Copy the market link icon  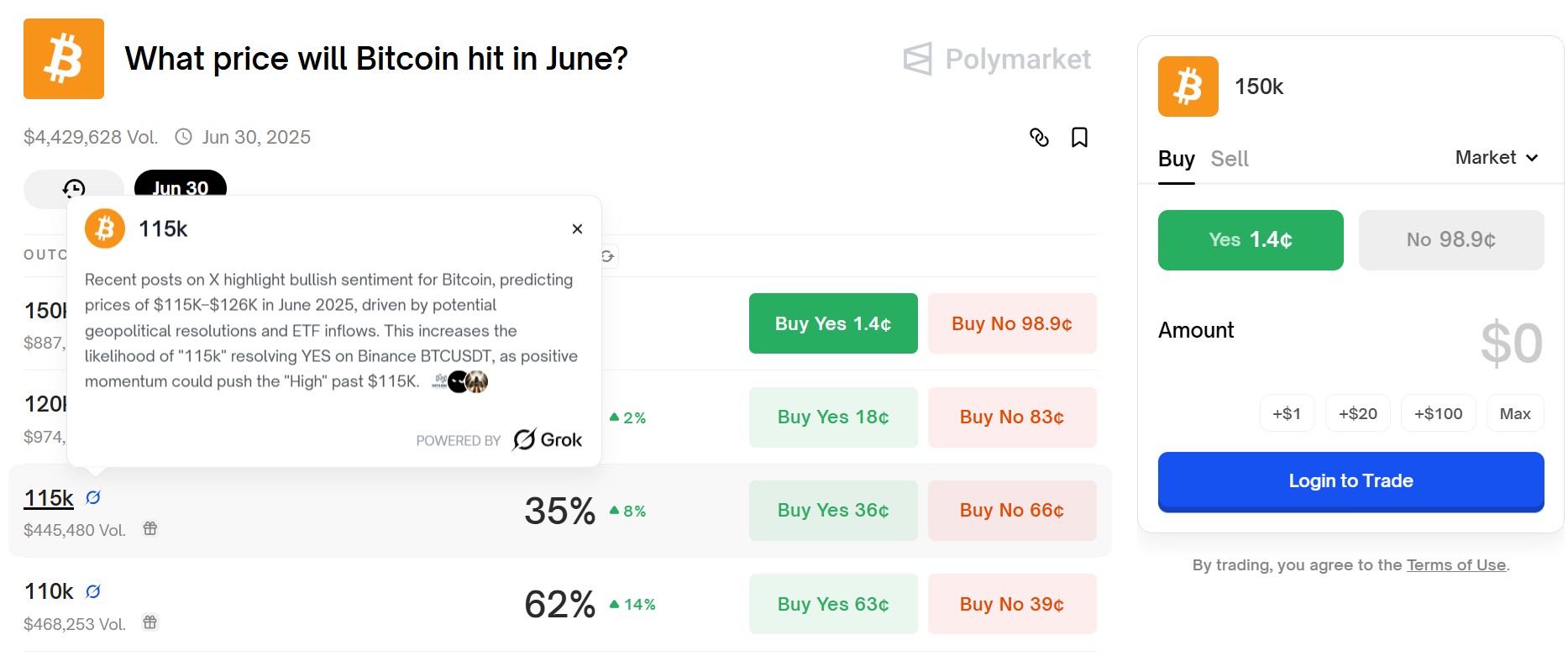1039,137
